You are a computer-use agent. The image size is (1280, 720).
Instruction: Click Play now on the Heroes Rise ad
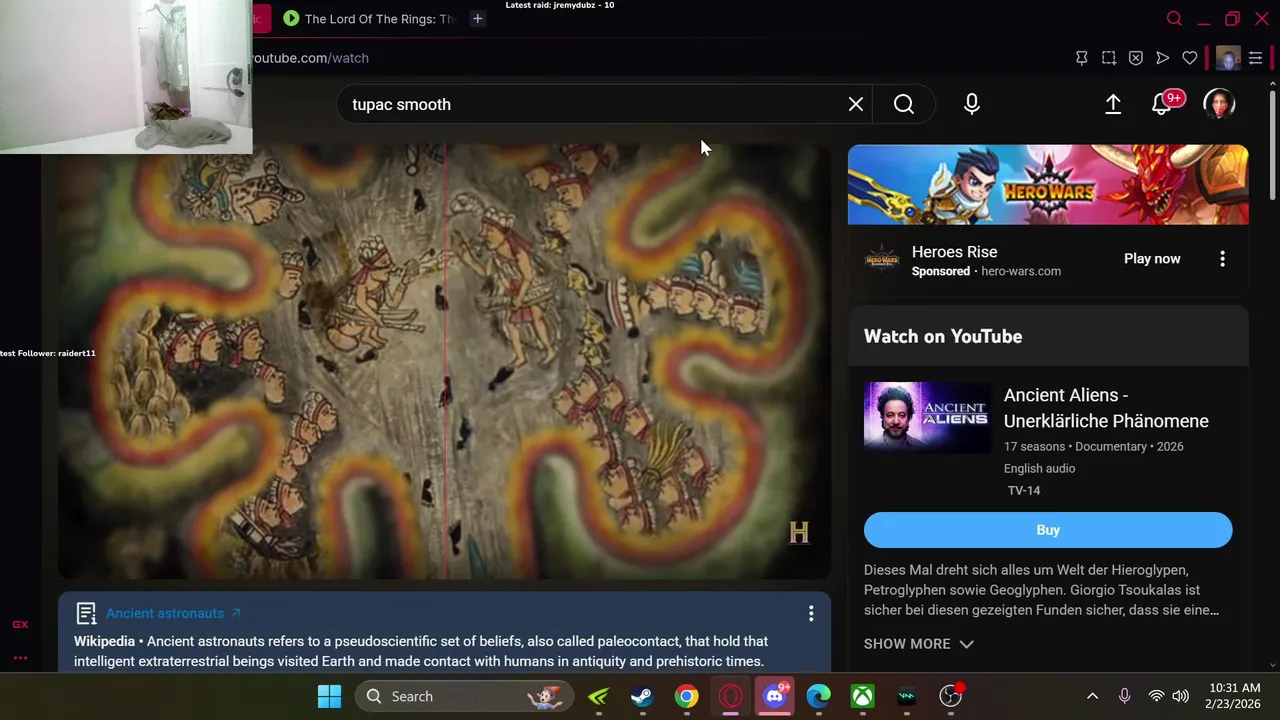click(1152, 259)
